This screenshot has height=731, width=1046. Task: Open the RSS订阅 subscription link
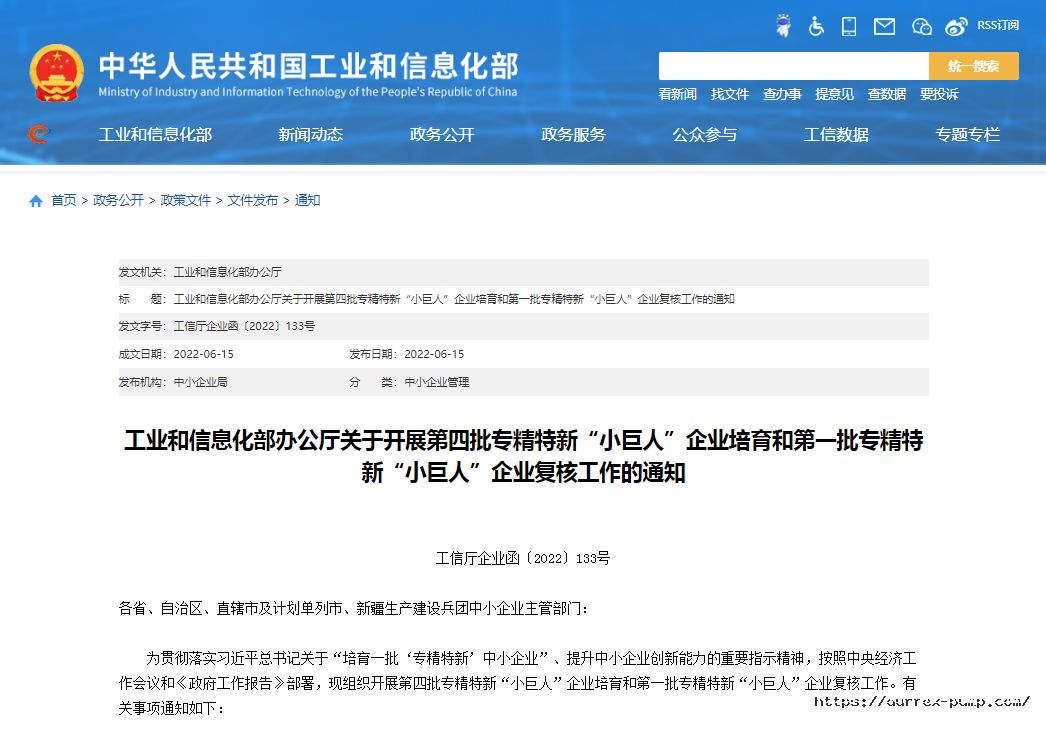[x=998, y=26]
